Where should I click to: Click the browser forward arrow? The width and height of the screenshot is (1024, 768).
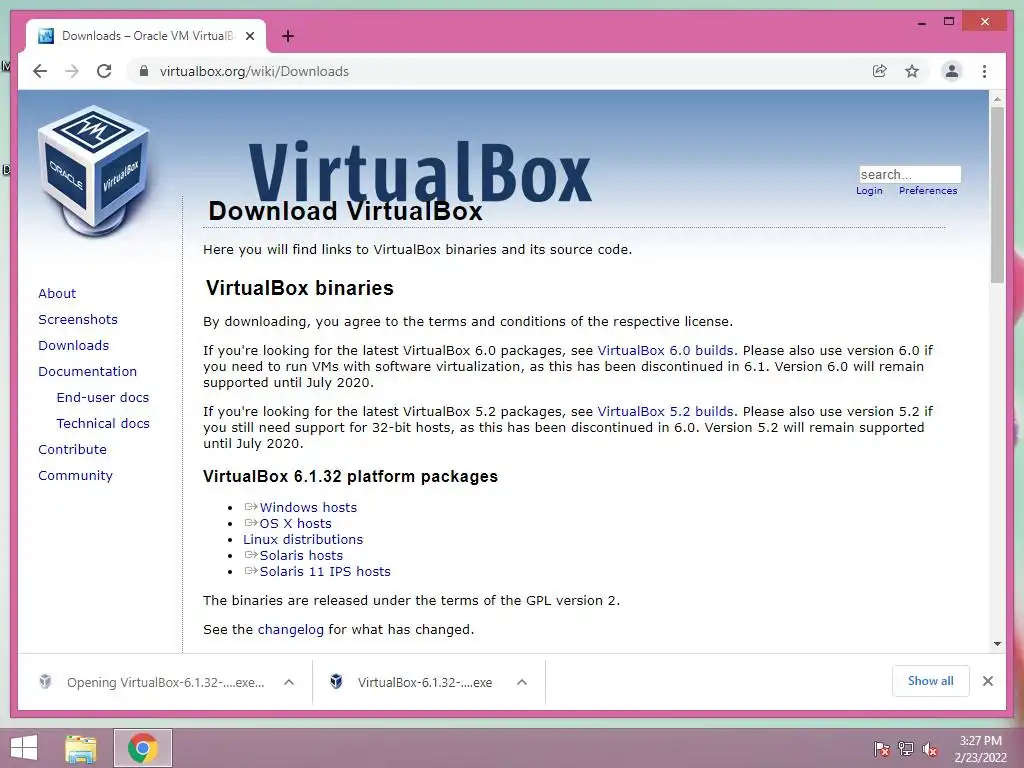pos(72,71)
